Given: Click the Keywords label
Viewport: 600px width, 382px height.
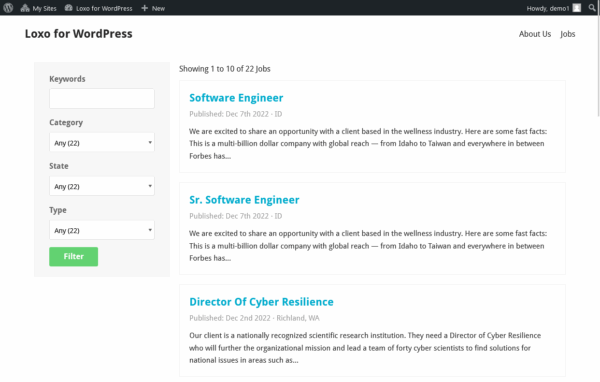Looking at the screenshot, I should tap(67, 79).
